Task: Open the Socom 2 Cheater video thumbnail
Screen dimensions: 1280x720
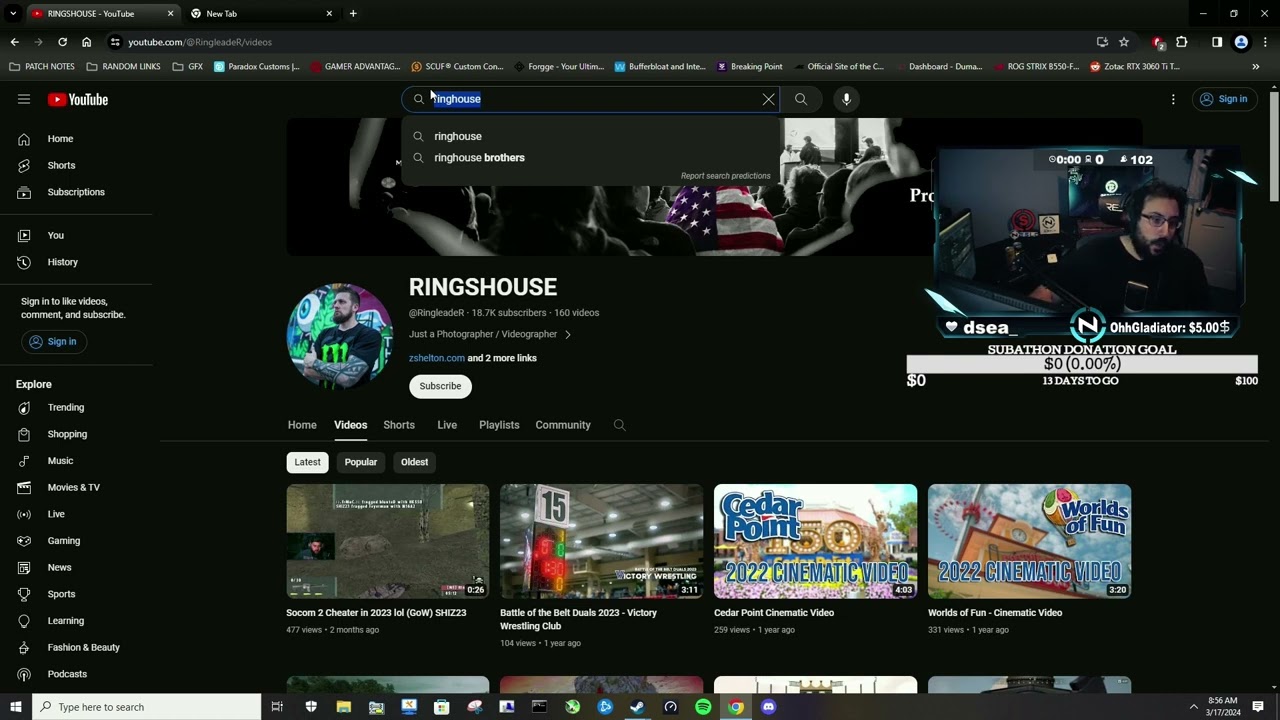Action: 388,541
